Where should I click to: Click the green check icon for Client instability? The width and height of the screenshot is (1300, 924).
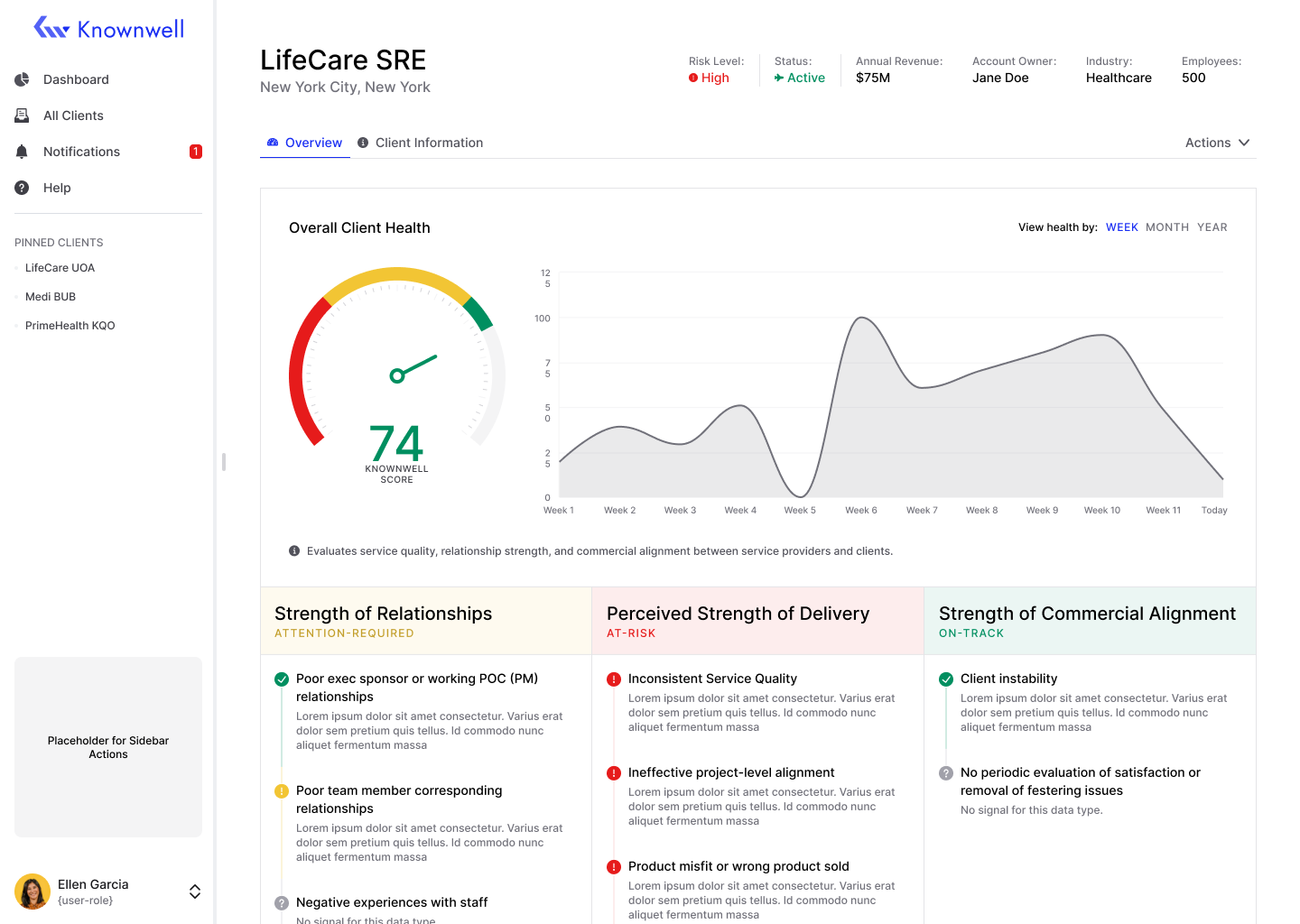946,679
